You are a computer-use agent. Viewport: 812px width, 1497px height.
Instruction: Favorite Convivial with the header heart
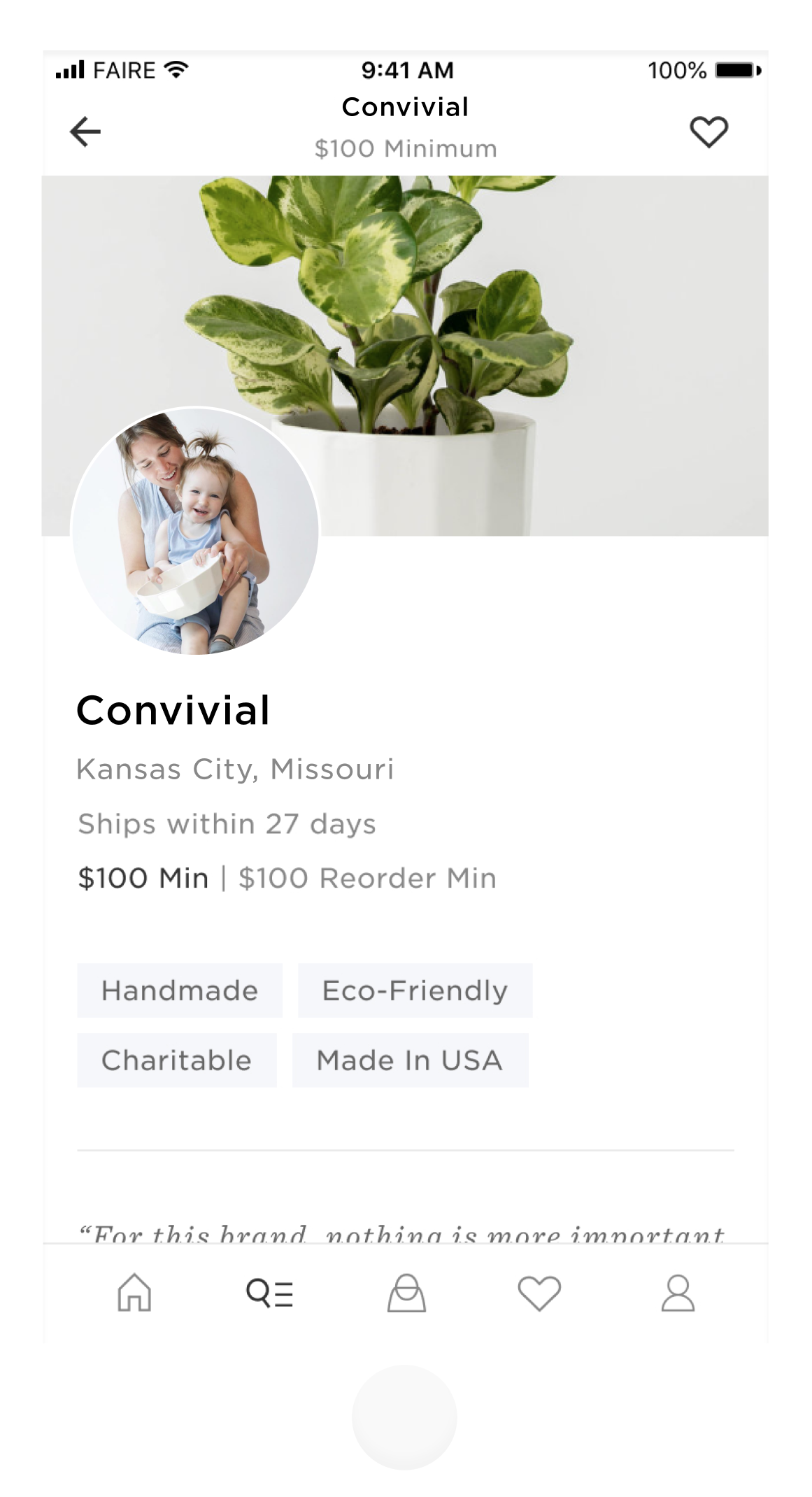[x=708, y=132]
